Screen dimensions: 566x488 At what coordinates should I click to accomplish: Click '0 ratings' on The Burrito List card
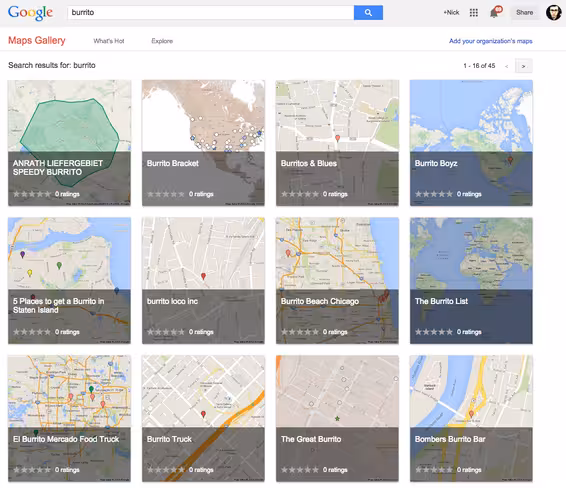tap(469, 332)
